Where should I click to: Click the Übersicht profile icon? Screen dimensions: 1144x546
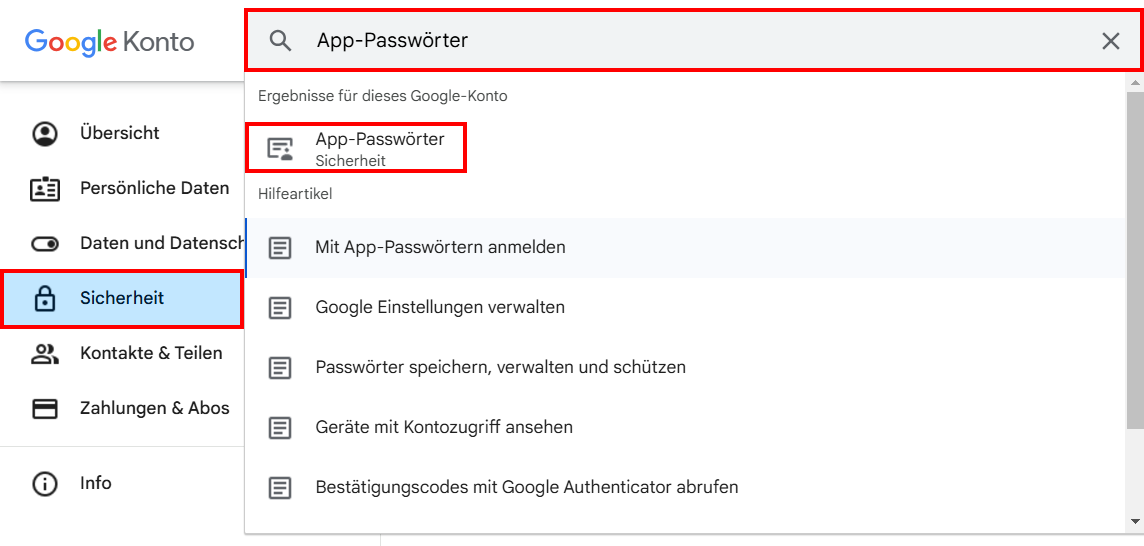click(x=45, y=134)
